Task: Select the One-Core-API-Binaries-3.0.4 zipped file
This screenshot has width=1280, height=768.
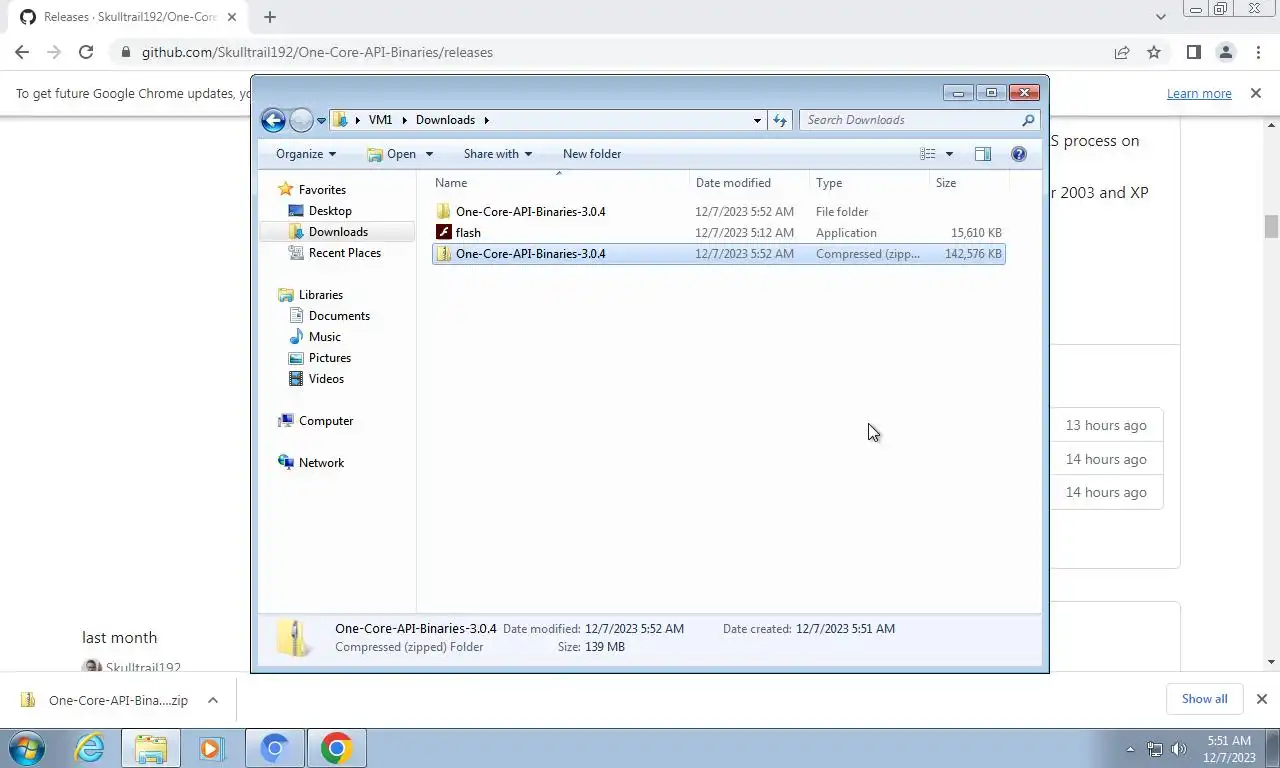Action: point(718,254)
